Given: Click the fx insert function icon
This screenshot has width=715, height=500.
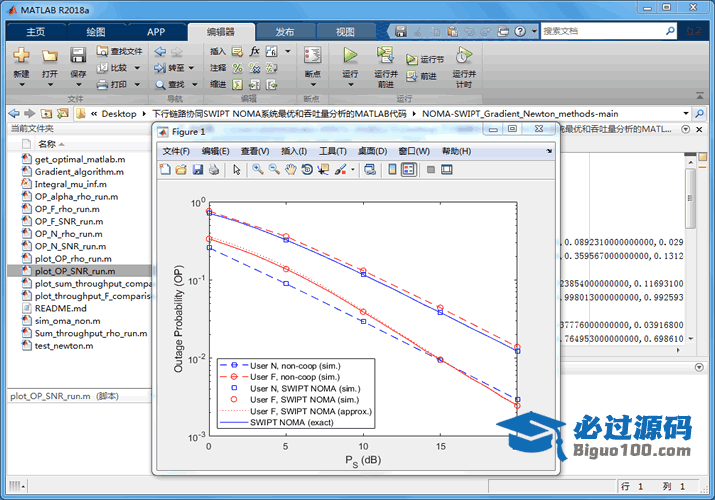Looking at the screenshot, I should tap(254, 51).
